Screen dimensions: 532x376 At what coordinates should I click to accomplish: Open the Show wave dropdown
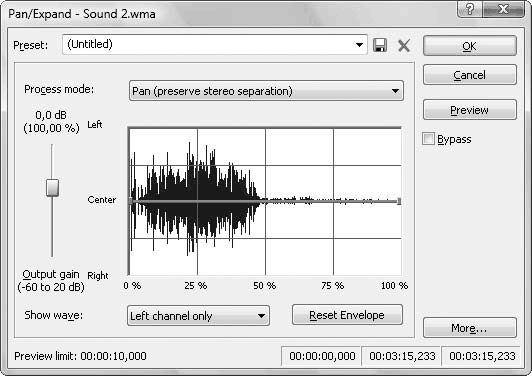[198, 316]
